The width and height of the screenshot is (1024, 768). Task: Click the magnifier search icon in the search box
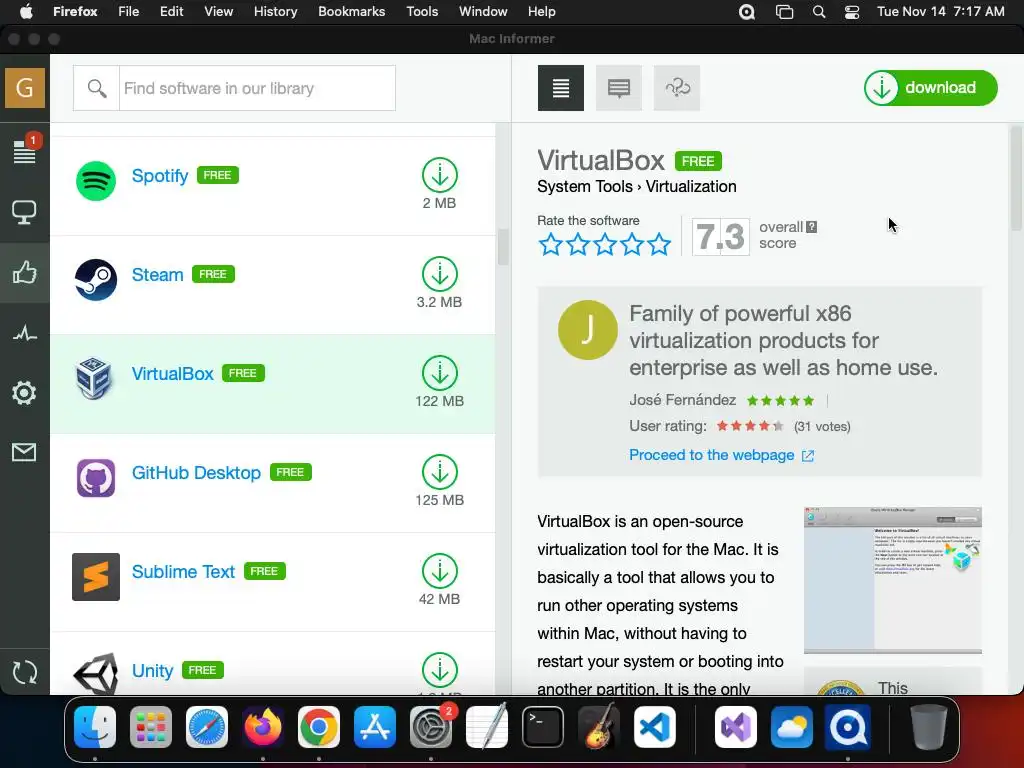[x=97, y=88]
